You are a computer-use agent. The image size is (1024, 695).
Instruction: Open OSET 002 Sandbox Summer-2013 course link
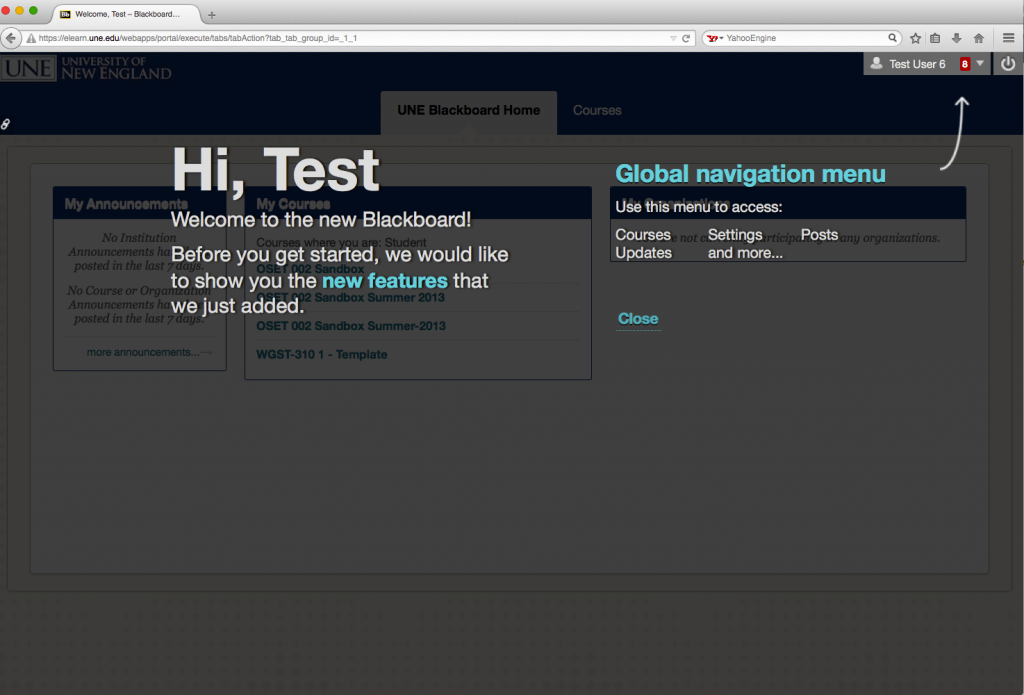(351, 326)
